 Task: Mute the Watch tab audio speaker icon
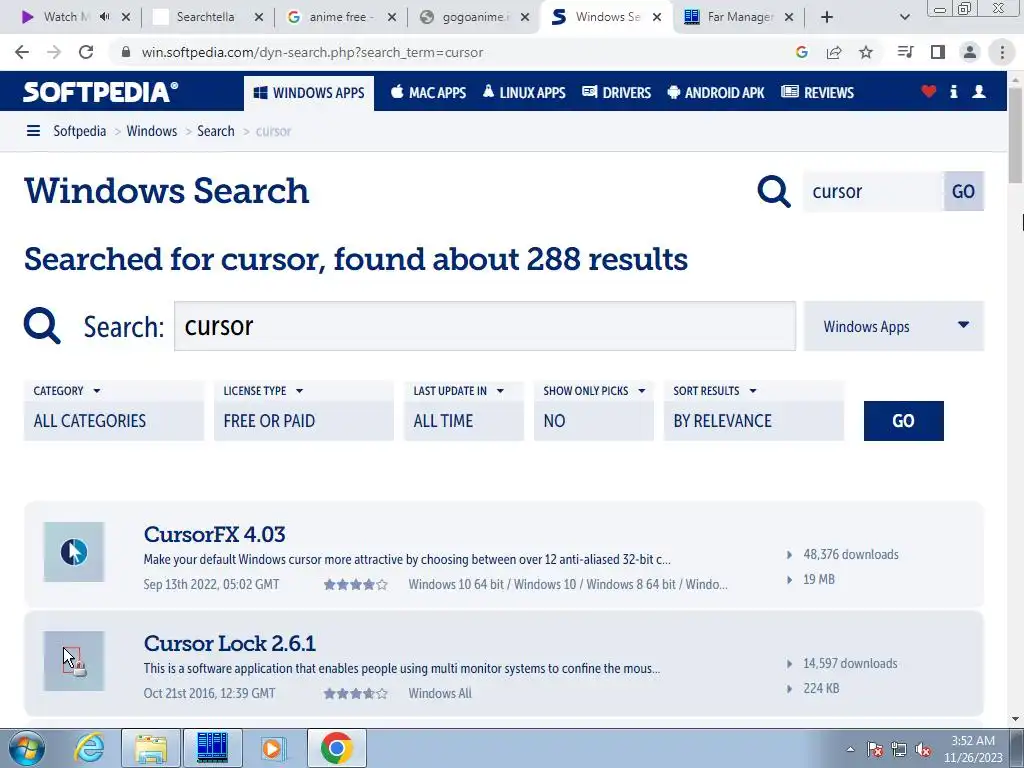point(104,17)
